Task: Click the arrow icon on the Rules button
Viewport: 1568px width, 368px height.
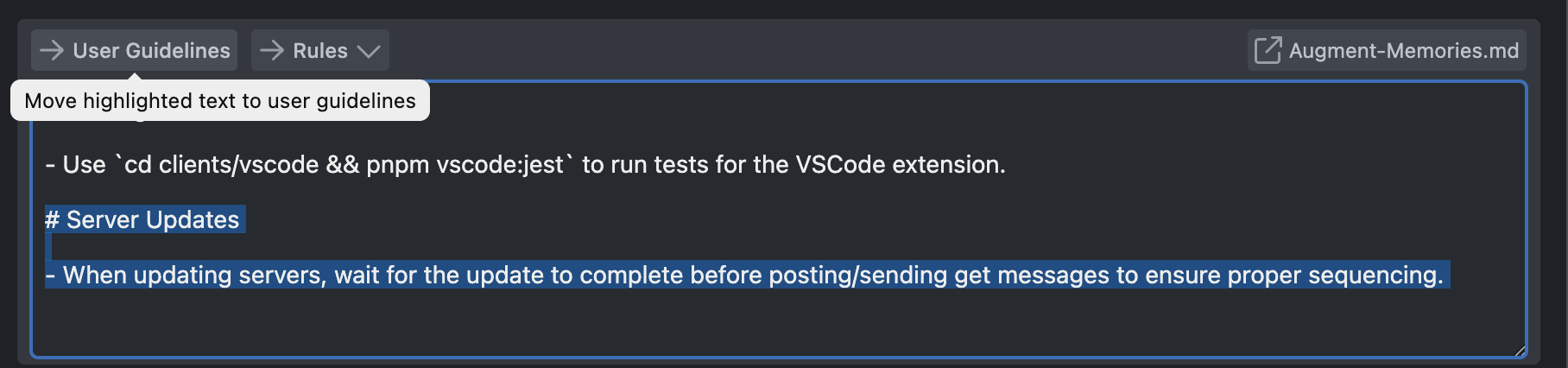Action: tap(272, 50)
